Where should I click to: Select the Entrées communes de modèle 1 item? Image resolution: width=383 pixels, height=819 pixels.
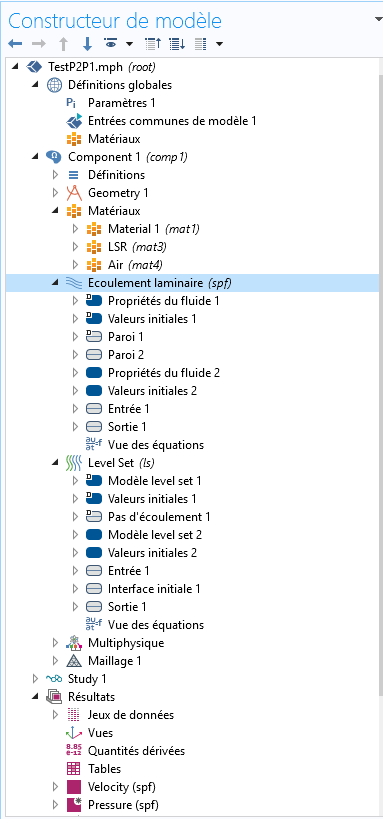[x=172, y=121]
